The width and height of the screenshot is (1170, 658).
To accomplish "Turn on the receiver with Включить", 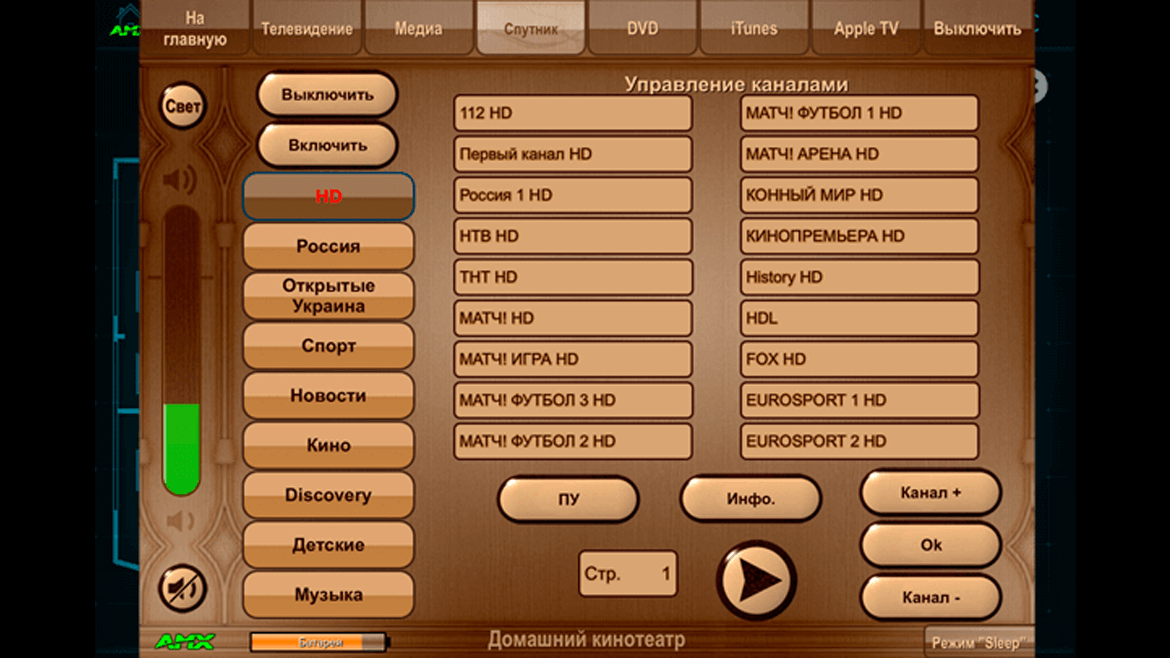I will 327,146.
